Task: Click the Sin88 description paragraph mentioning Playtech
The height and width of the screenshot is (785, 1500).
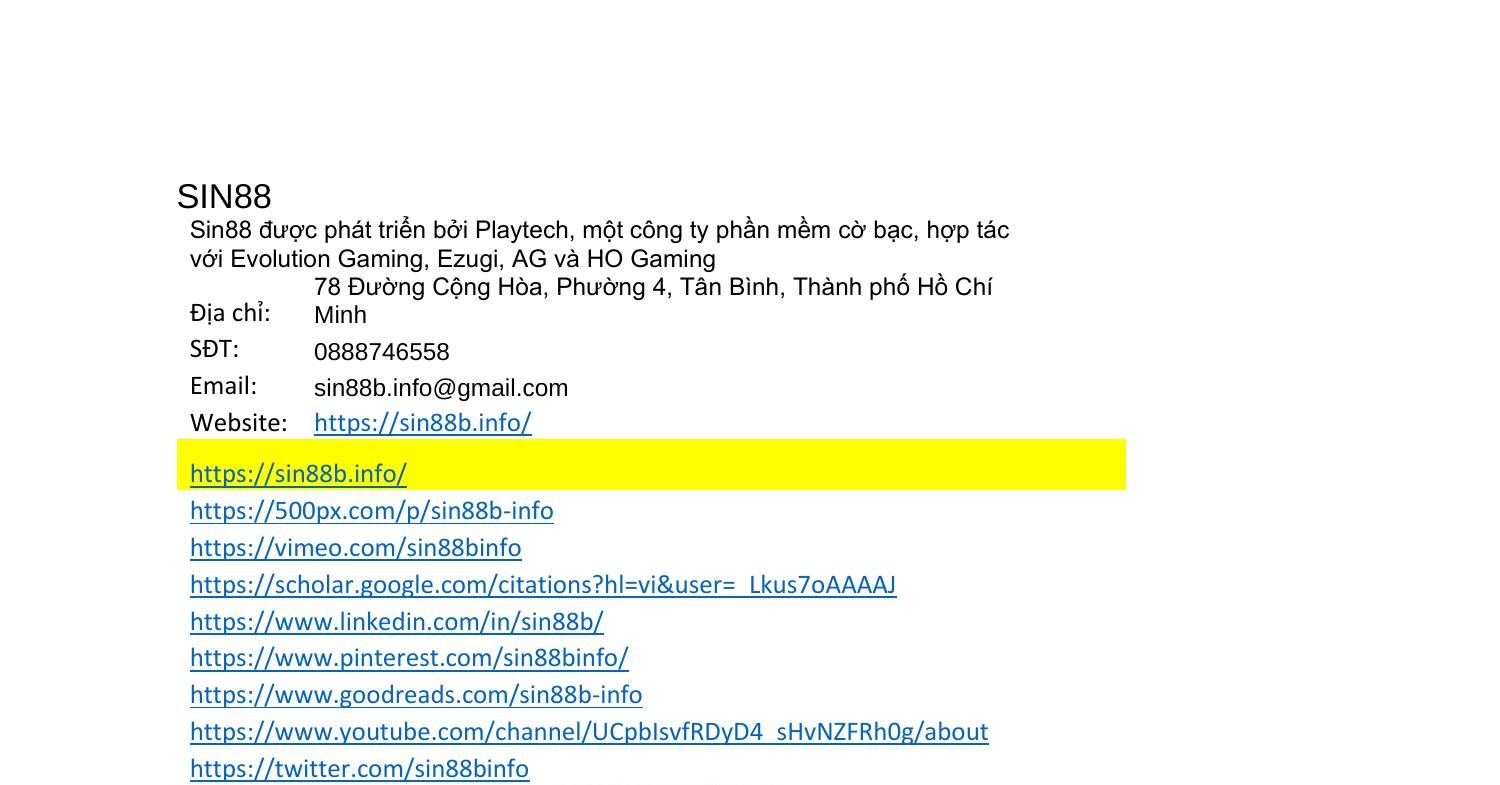Action: (x=598, y=231)
